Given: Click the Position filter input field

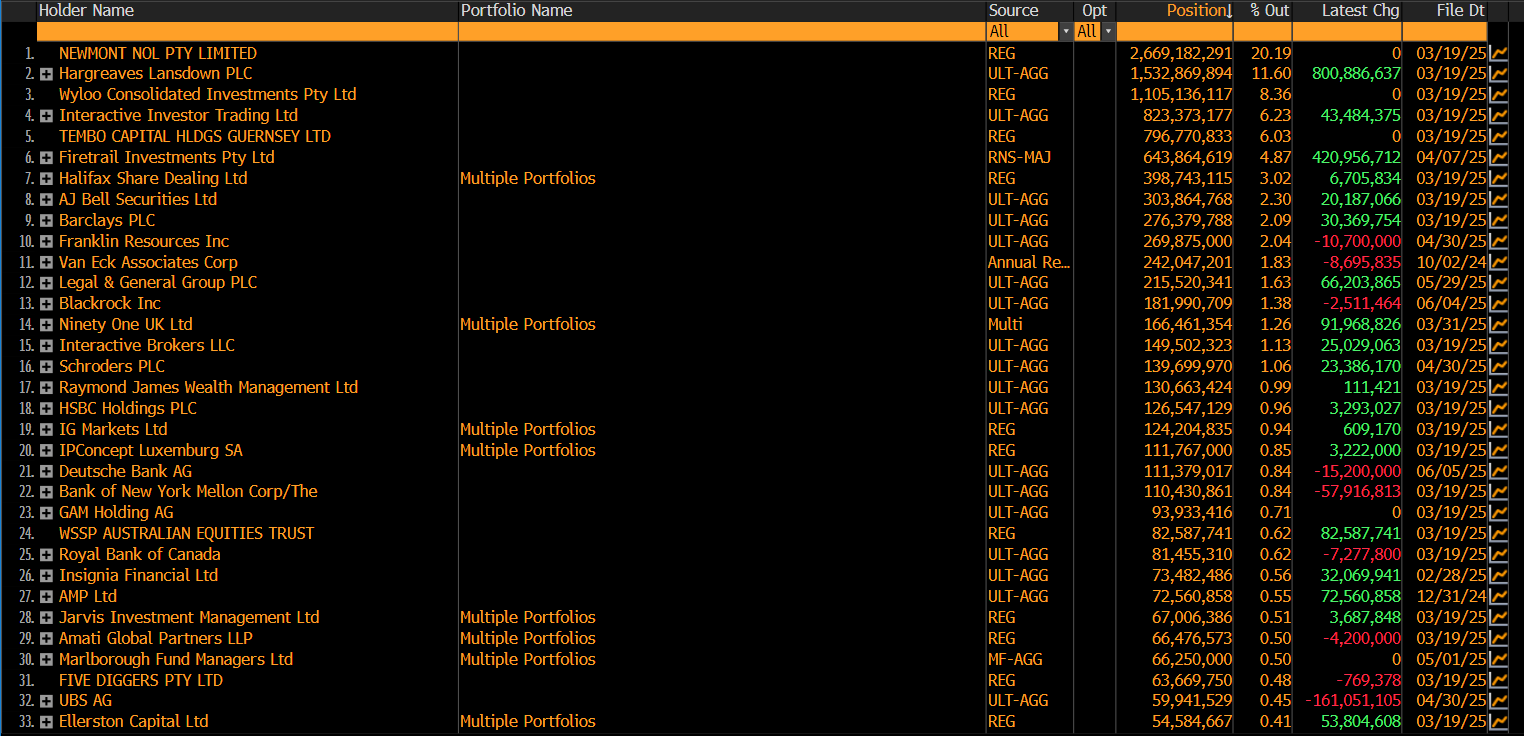Looking at the screenshot, I should click(x=1174, y=32).
